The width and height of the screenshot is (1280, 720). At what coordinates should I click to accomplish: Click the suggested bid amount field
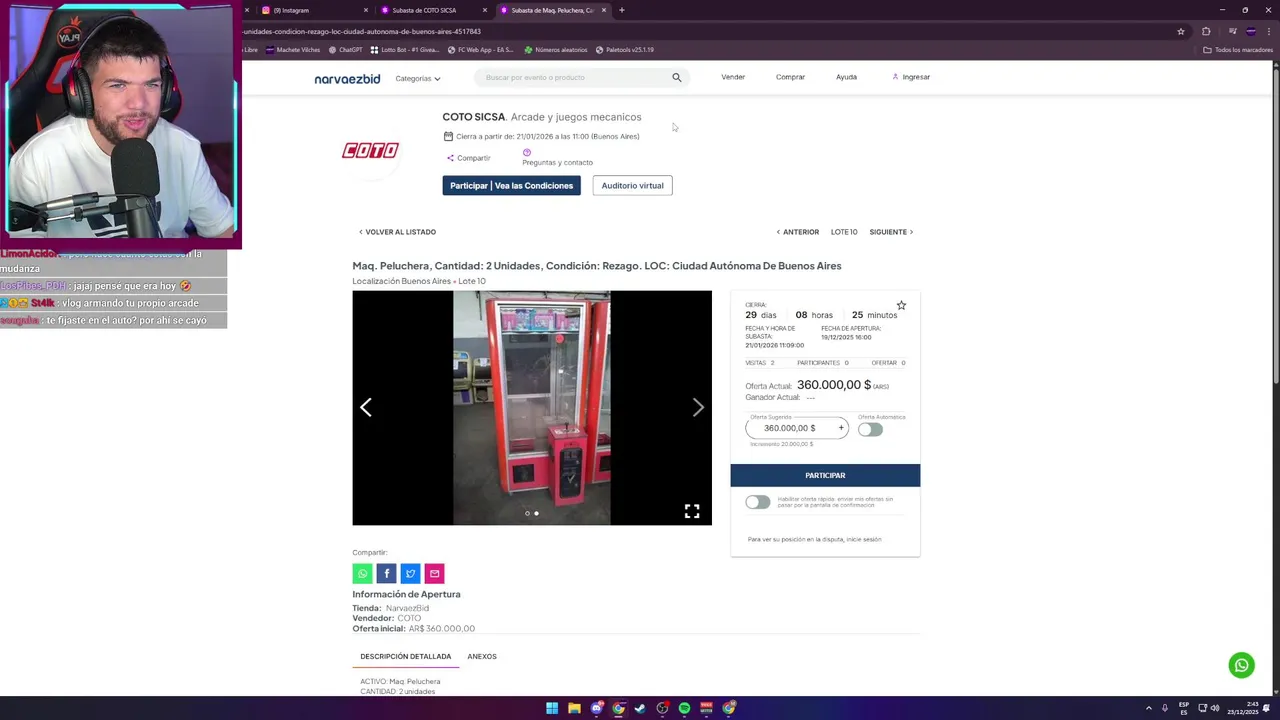tap(790, 428)
